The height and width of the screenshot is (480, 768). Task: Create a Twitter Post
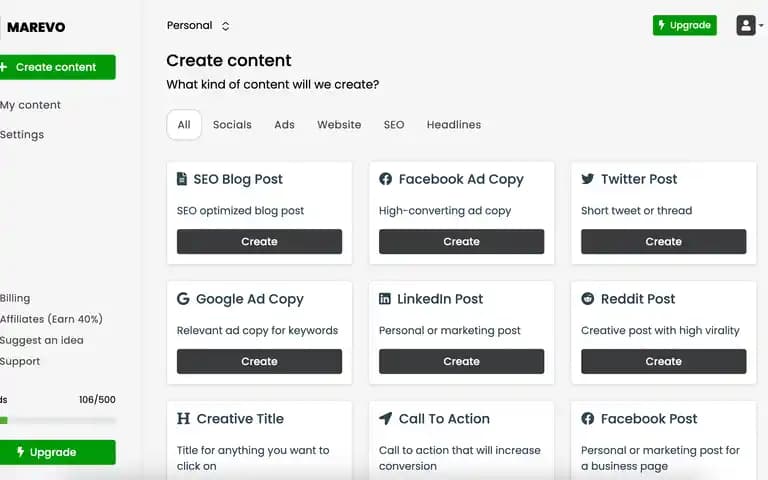[664, 241]
